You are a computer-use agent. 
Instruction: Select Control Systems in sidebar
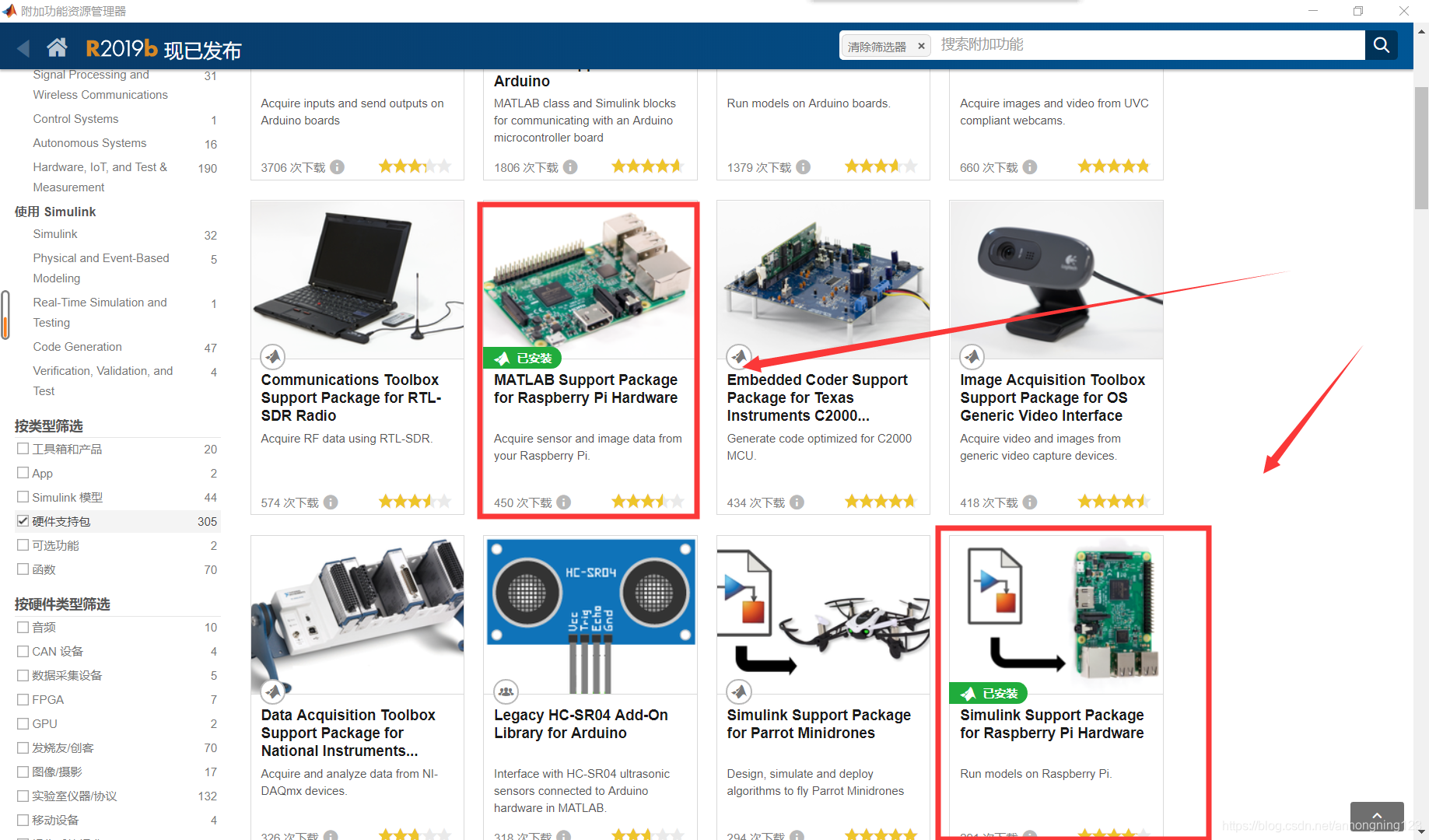[x=75, y=119]
